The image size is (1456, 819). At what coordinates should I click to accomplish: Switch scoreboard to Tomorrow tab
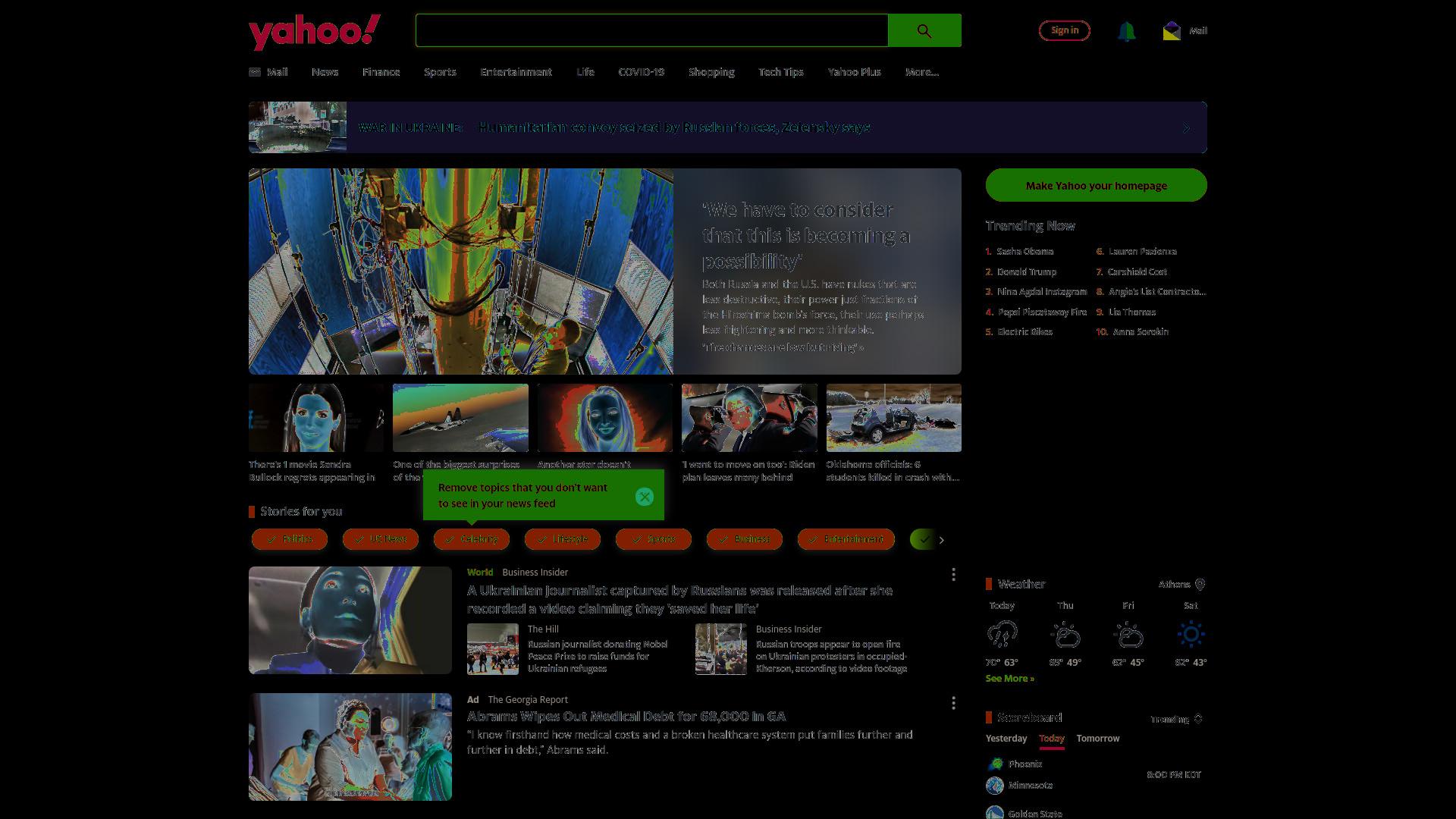point(1098,739)
